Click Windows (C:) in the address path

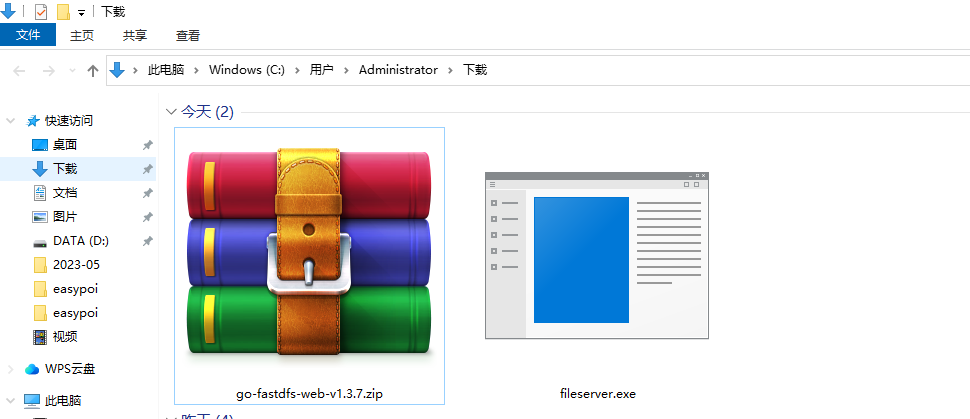click(x=247, y=70)
